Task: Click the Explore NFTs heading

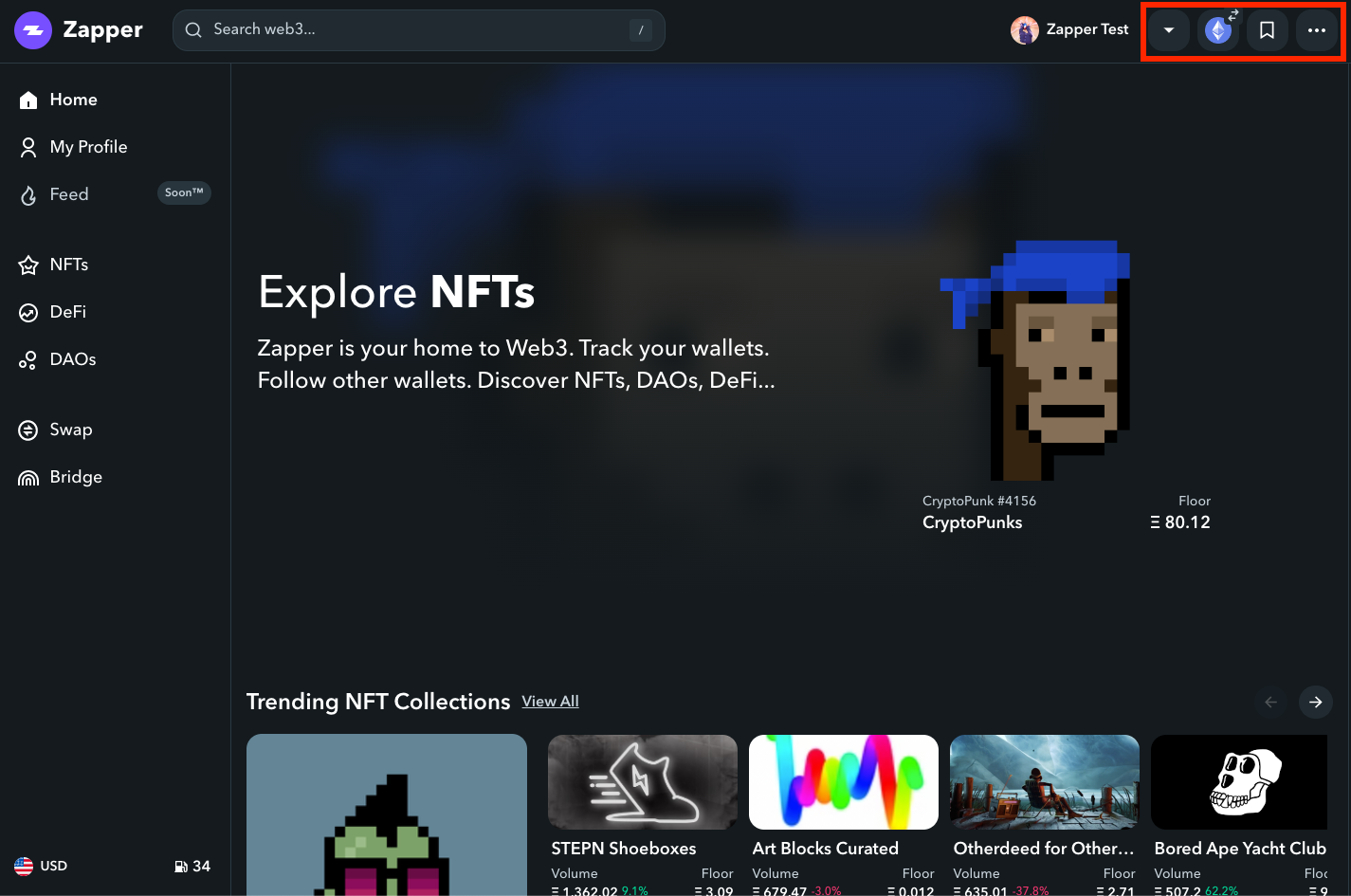Action: point(396,292)
